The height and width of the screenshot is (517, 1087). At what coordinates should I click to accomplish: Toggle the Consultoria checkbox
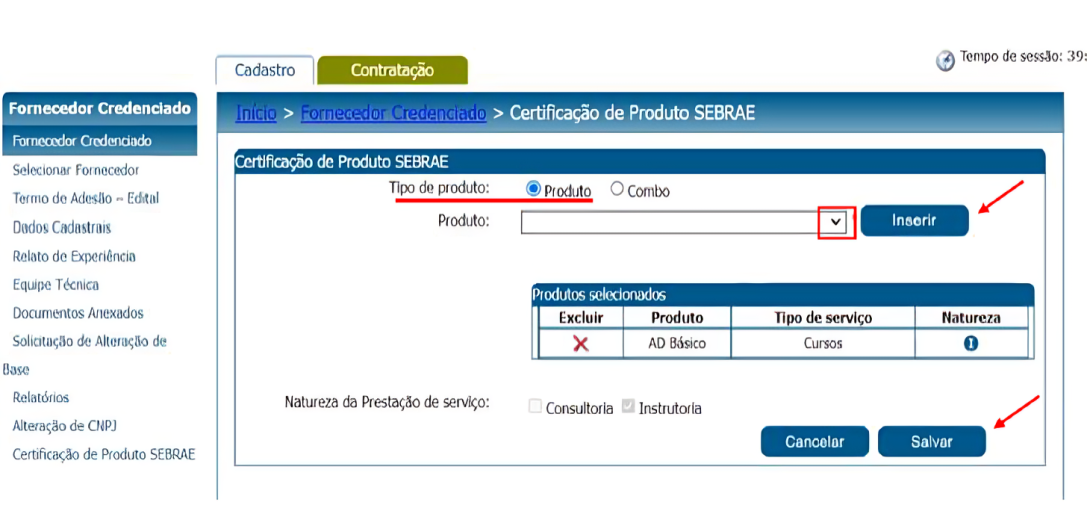(x=535, y=407)
